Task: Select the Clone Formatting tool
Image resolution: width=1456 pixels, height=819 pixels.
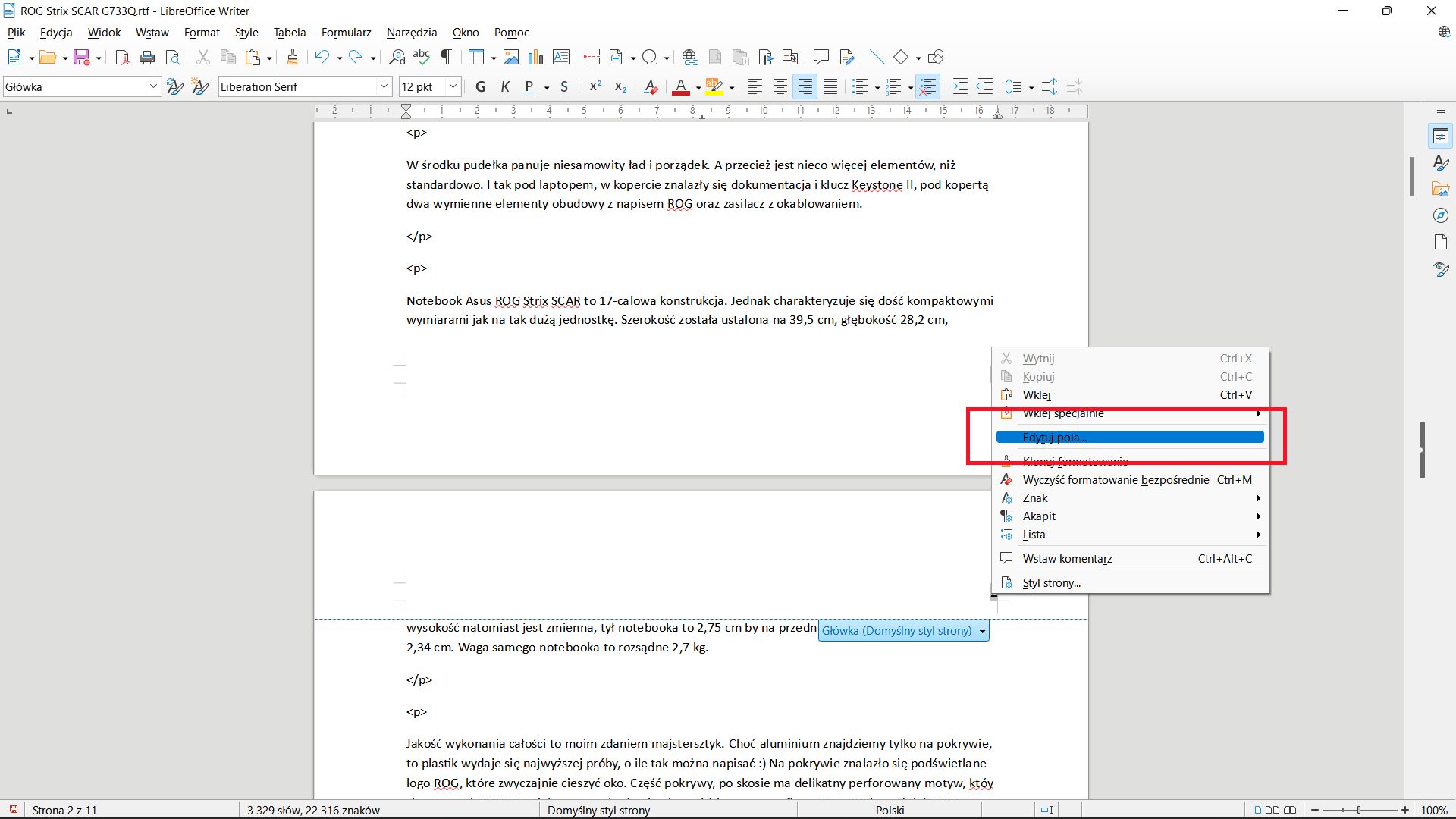Action: [x=293, y=57]
